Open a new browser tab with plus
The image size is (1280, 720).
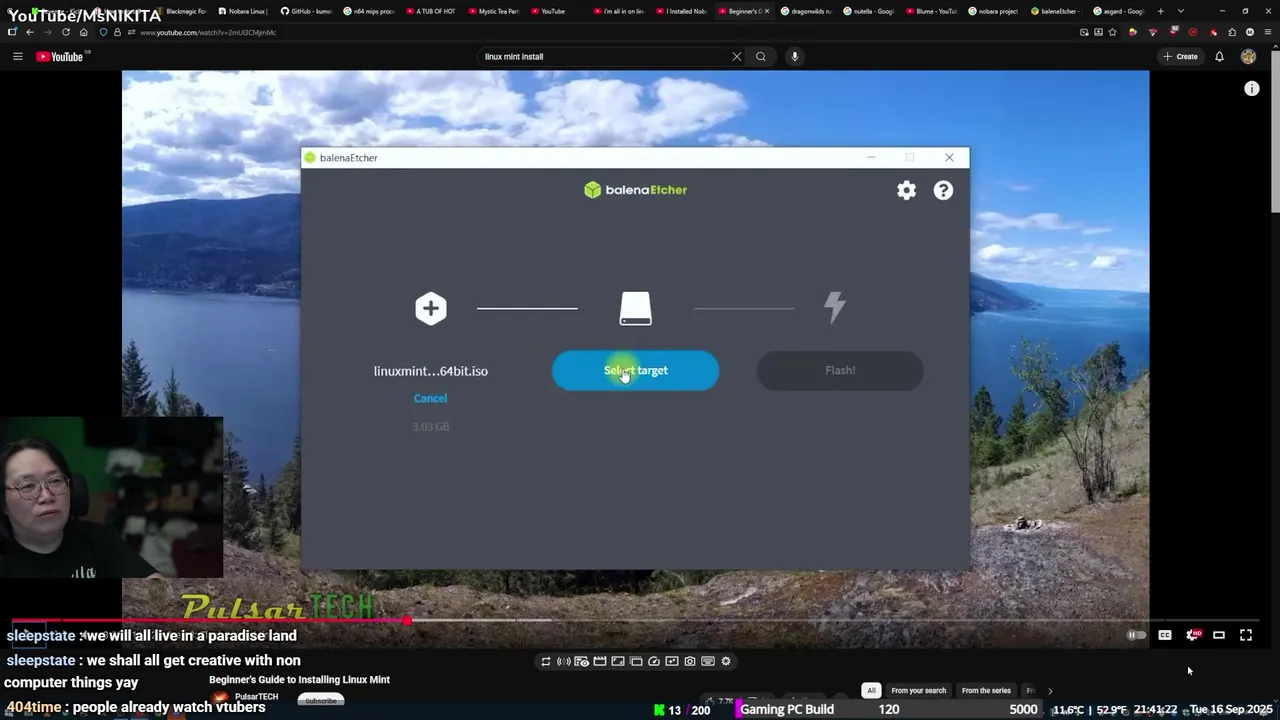1160,11
